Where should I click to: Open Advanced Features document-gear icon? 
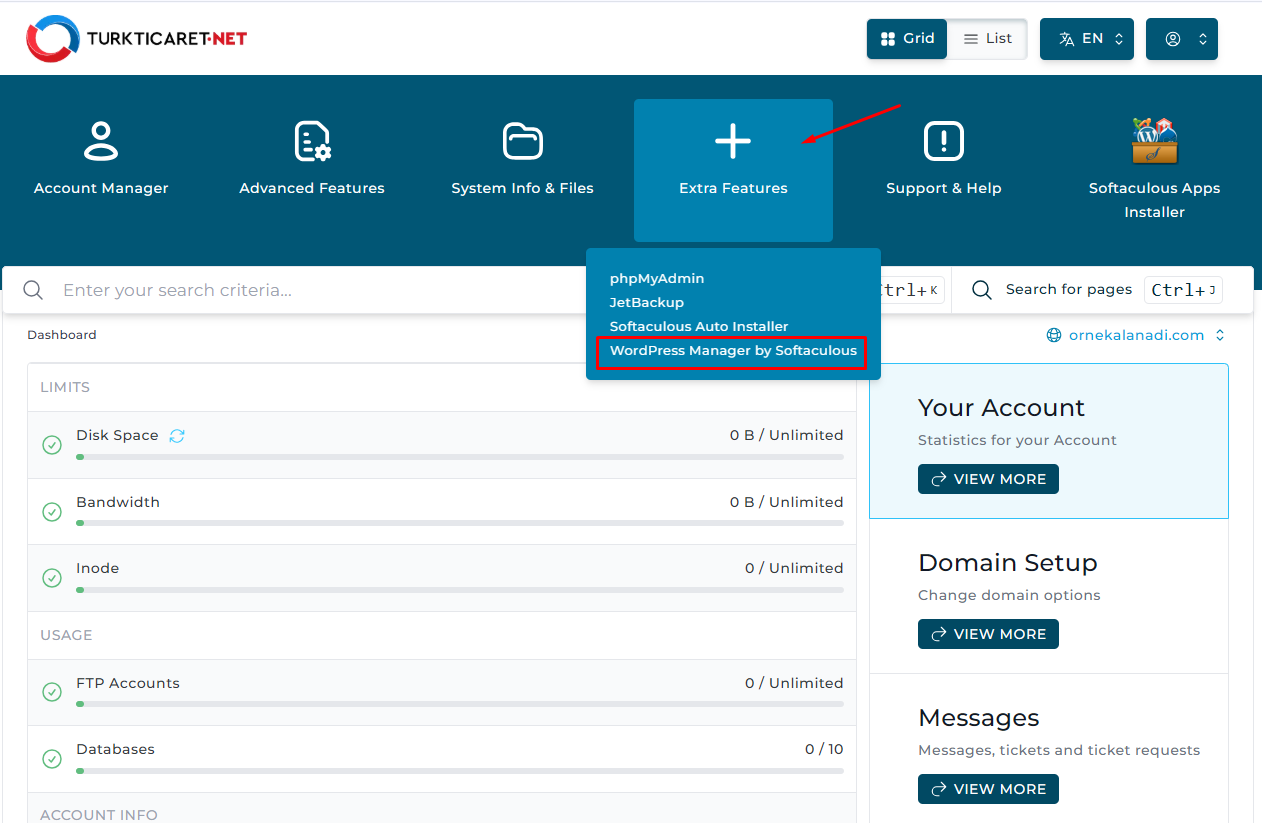coord(312,141)
